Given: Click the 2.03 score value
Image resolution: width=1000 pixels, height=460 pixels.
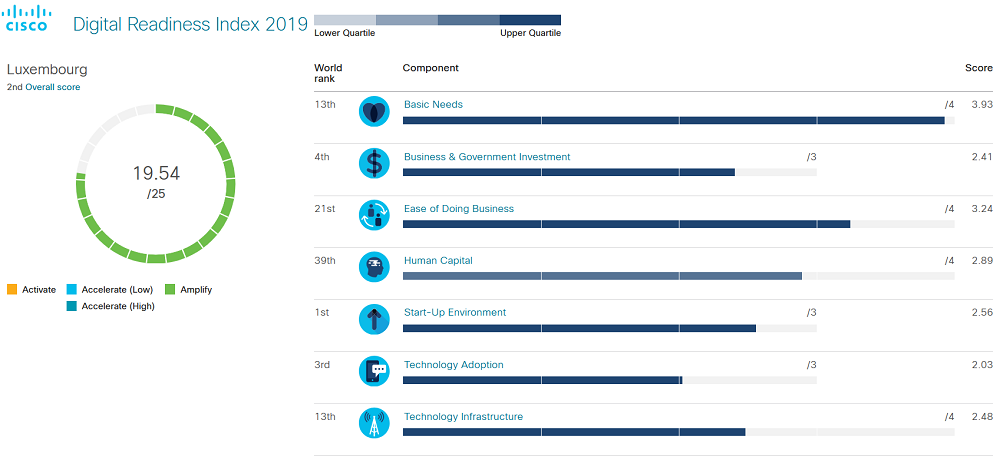Looking at the screenshot, I should 982,365.
